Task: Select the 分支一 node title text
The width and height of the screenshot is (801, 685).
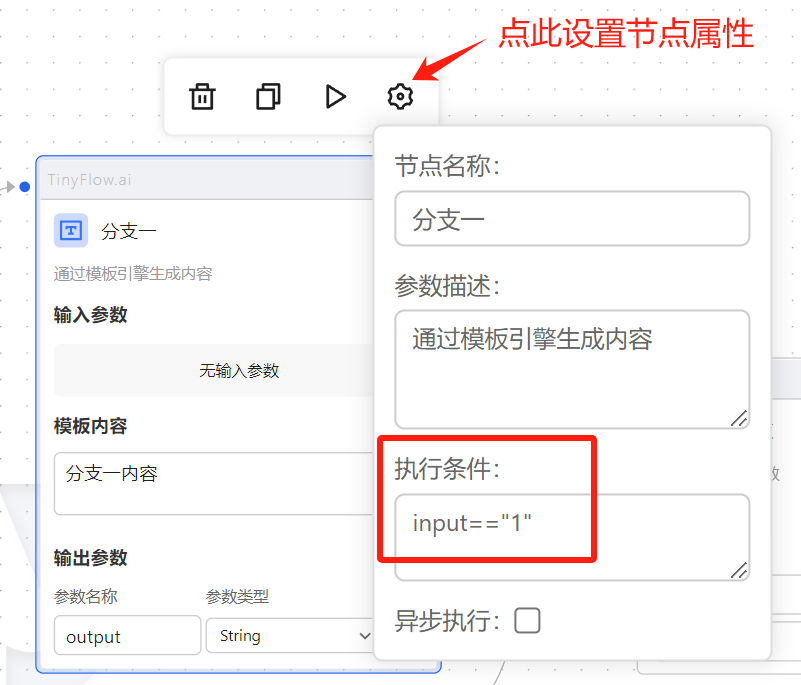Action: pyautogui.click(x=129, y=232)
